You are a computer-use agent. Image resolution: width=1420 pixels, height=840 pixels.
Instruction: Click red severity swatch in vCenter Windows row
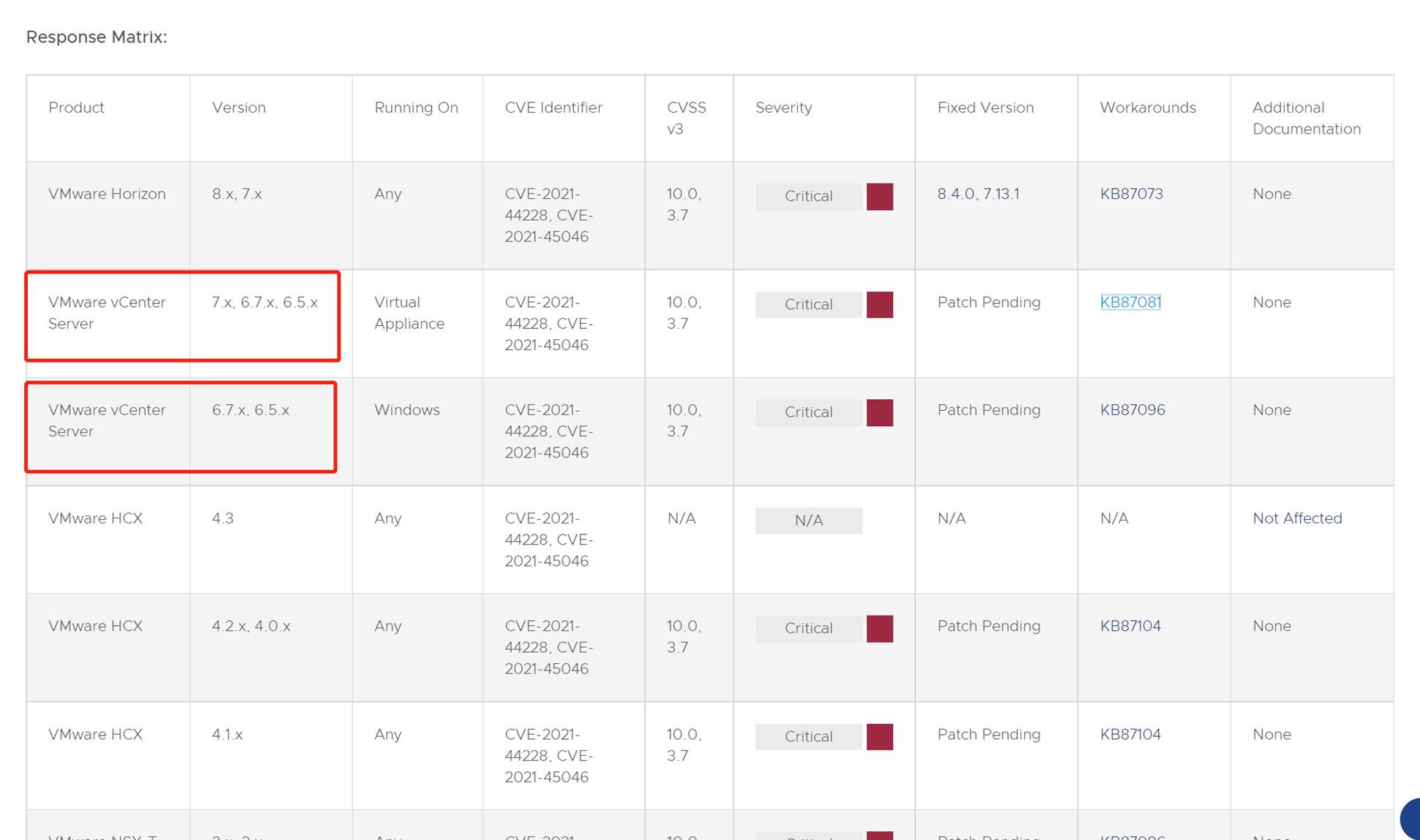coord(880,413)
